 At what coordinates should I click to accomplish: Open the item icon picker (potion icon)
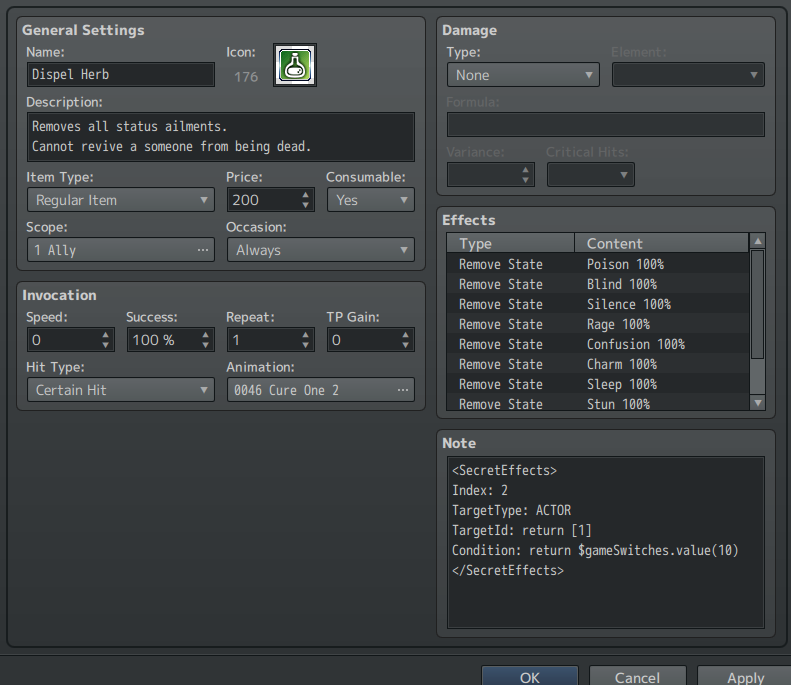pyautogui.click(x=295, y=65)
